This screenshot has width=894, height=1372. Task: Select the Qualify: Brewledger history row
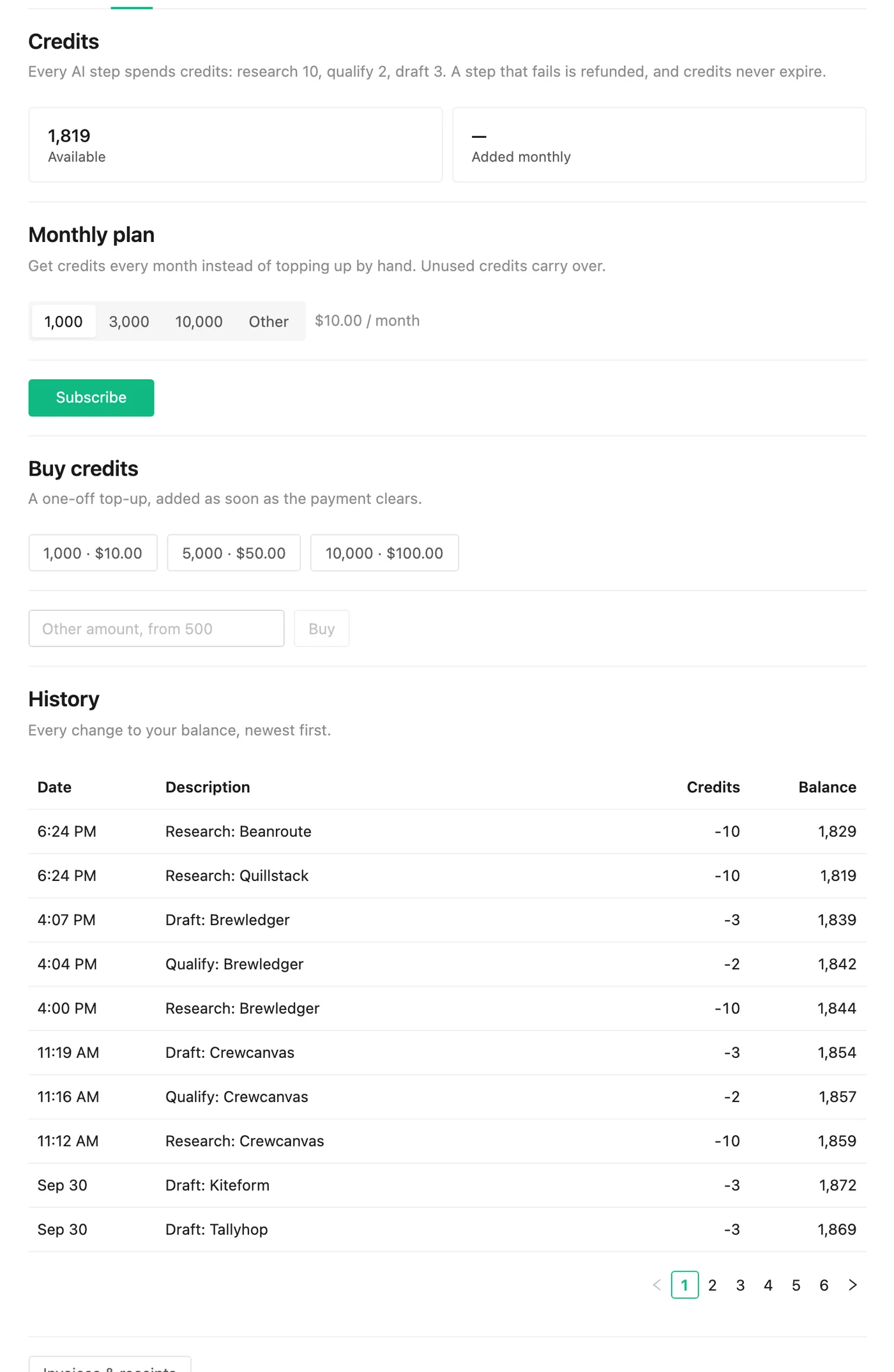pyautogui.click(x=447, y=964)
